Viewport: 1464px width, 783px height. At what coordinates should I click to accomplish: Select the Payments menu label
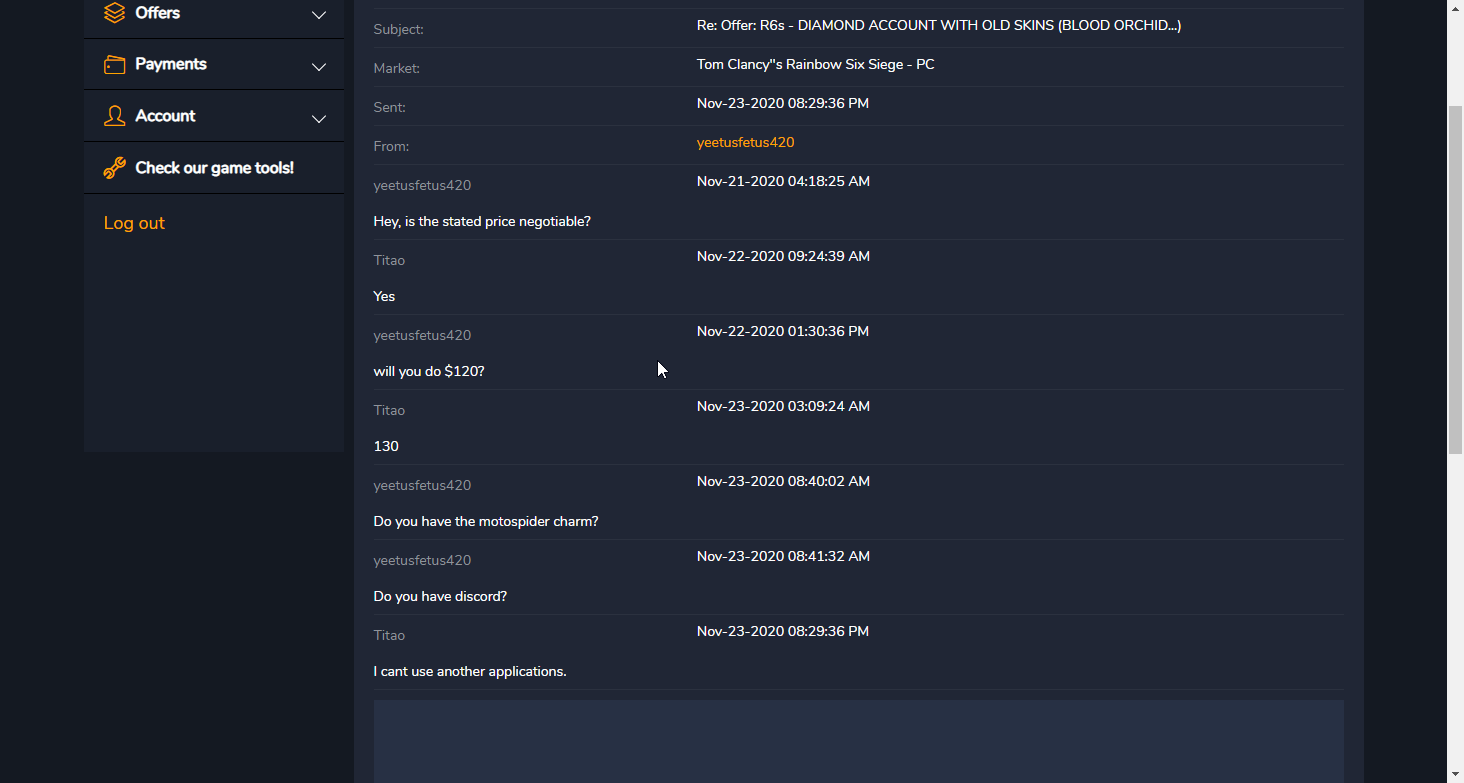[171, 64]
